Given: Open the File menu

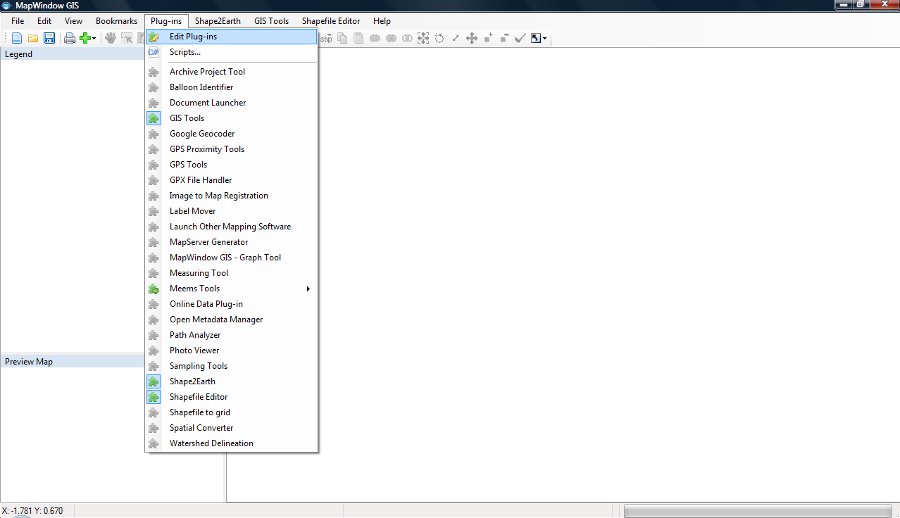Looking at the screenshot, I should click(x=18, y=21).
